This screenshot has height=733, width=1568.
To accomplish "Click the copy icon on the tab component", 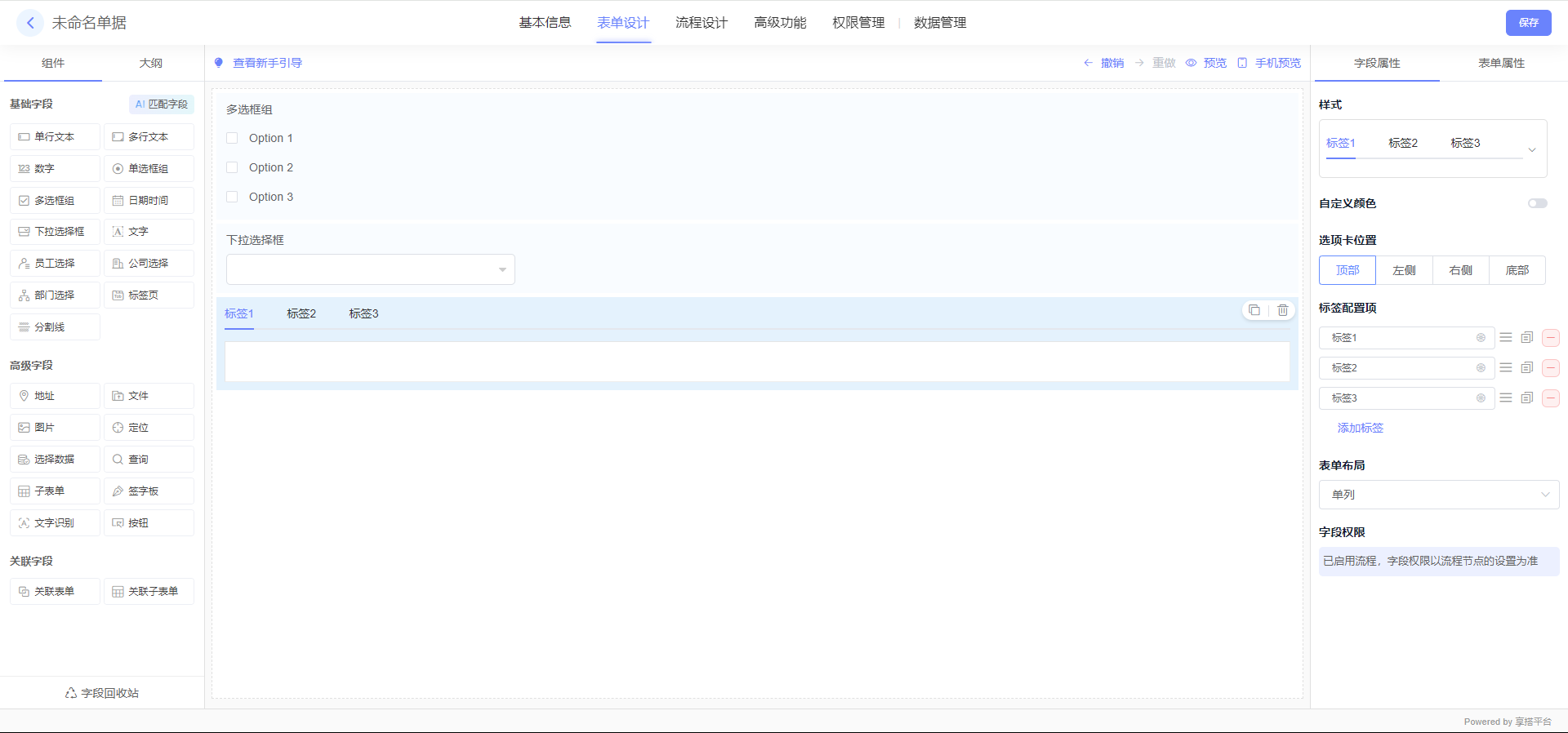I will coord(1254,310).
